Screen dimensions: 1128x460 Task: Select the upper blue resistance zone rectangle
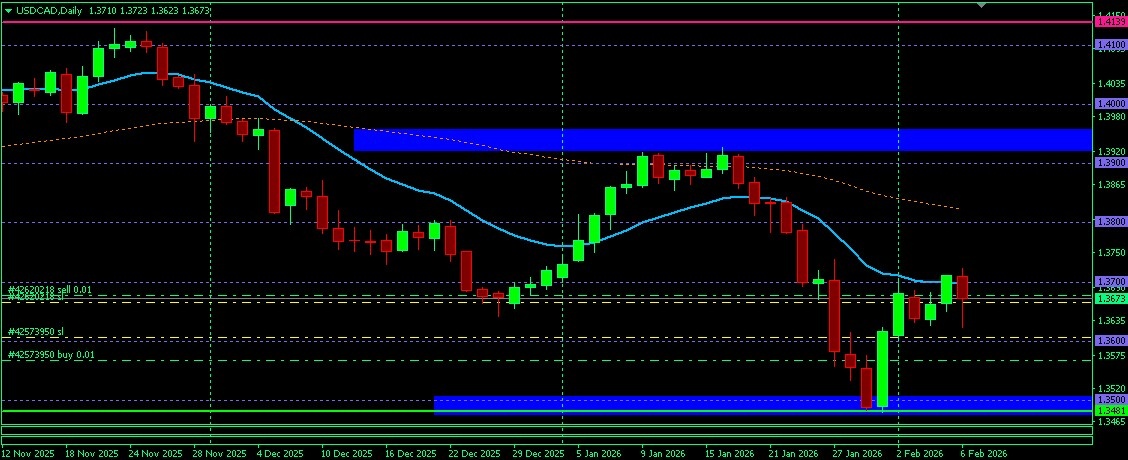pyautogui.click(x=723, y=140)
